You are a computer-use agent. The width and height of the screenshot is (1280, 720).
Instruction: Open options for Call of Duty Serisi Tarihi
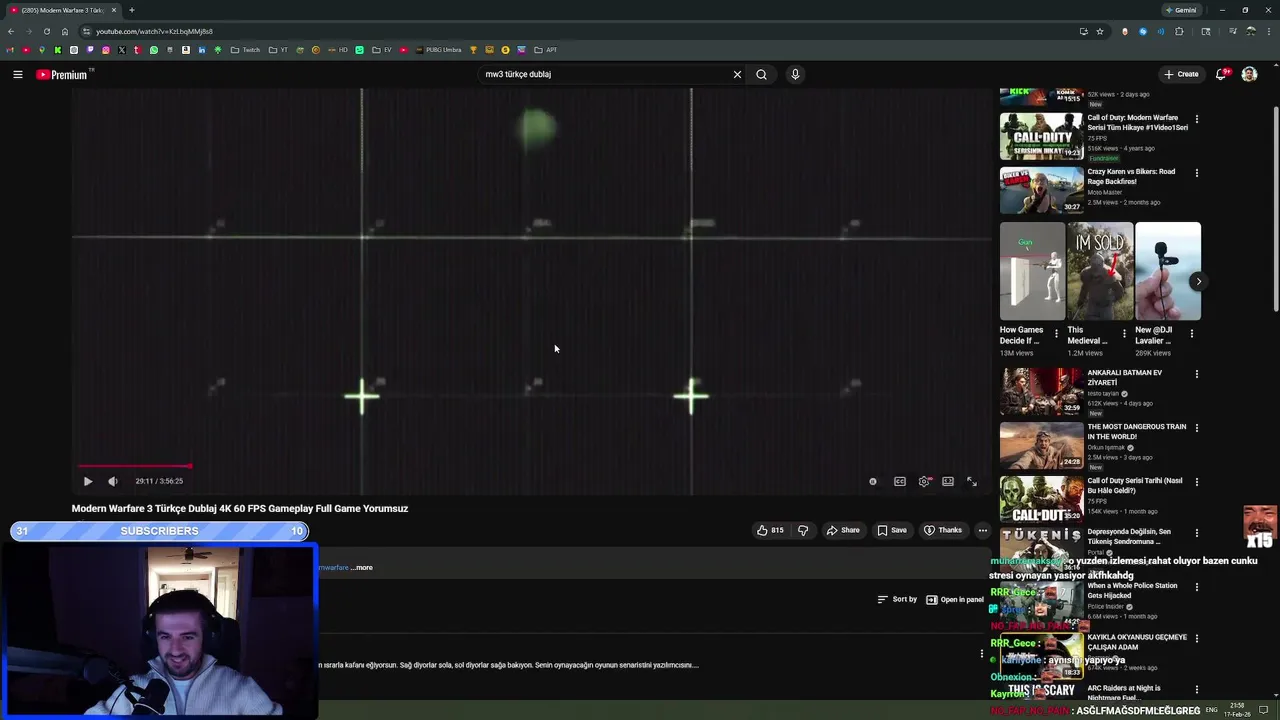click(1197, 483)
